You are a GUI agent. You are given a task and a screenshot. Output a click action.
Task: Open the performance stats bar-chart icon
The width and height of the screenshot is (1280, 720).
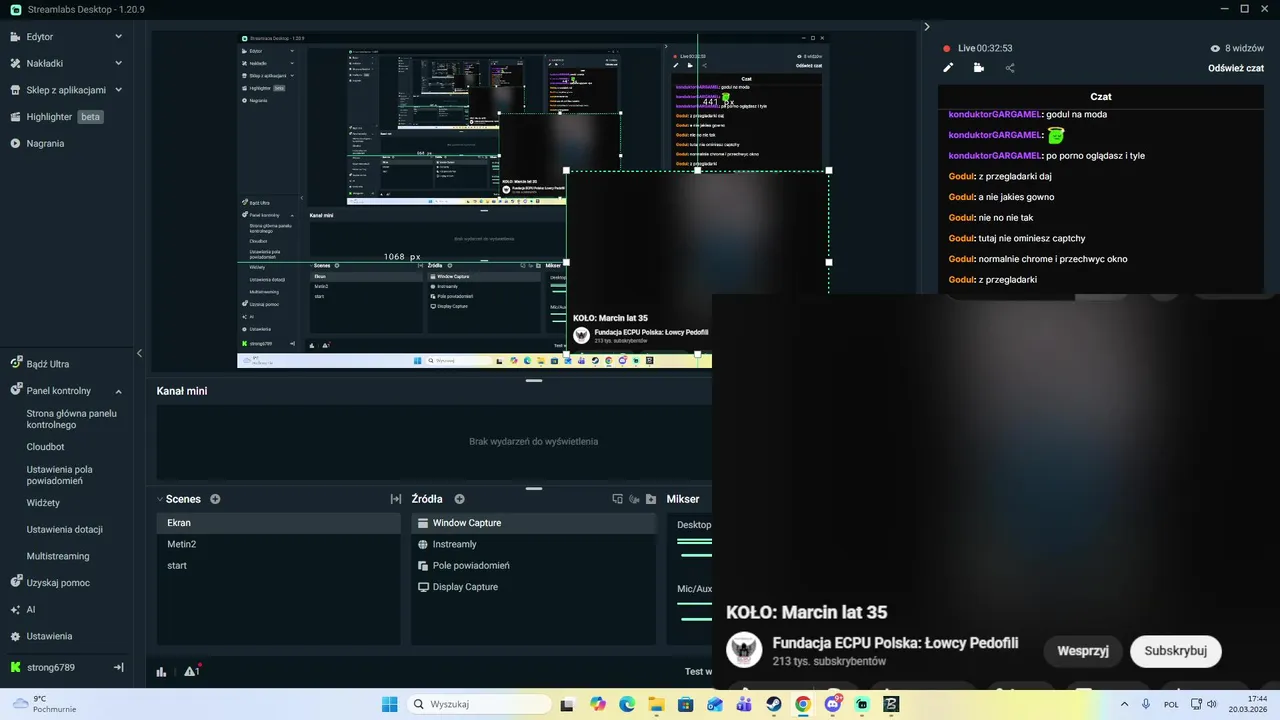(162, 672)
